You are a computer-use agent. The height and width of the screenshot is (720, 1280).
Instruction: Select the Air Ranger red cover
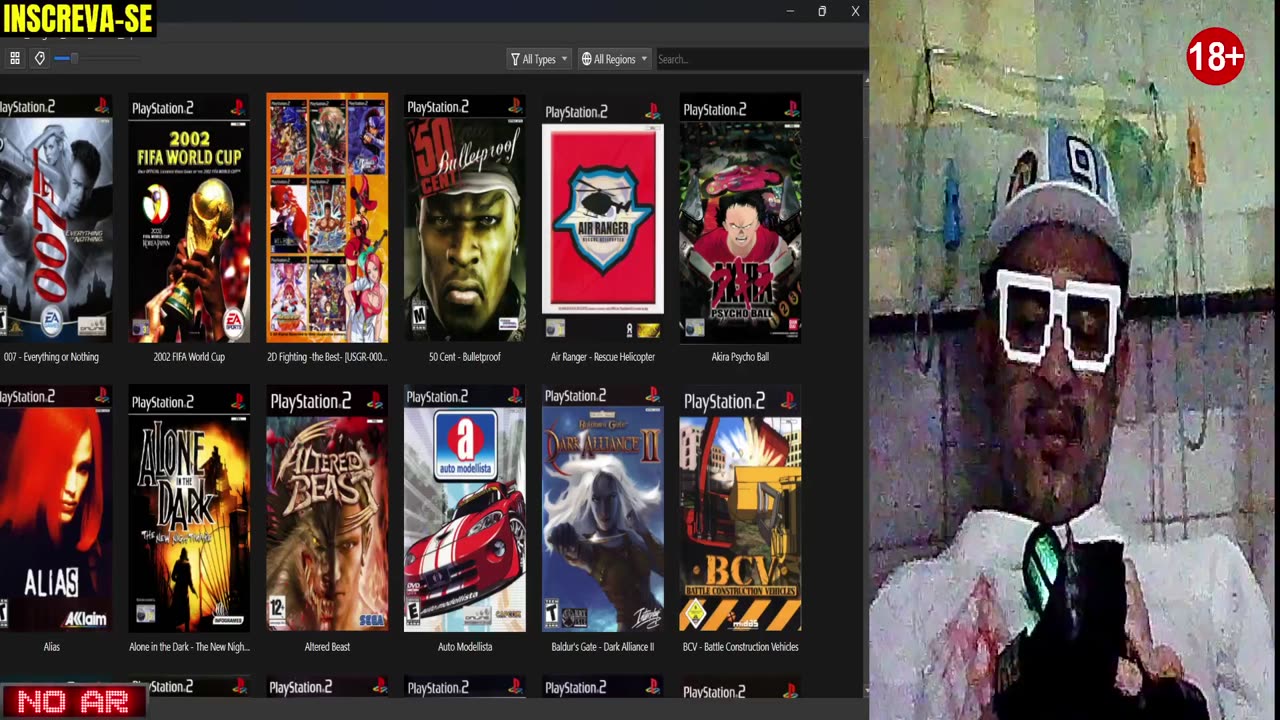(x=603, y=218)
